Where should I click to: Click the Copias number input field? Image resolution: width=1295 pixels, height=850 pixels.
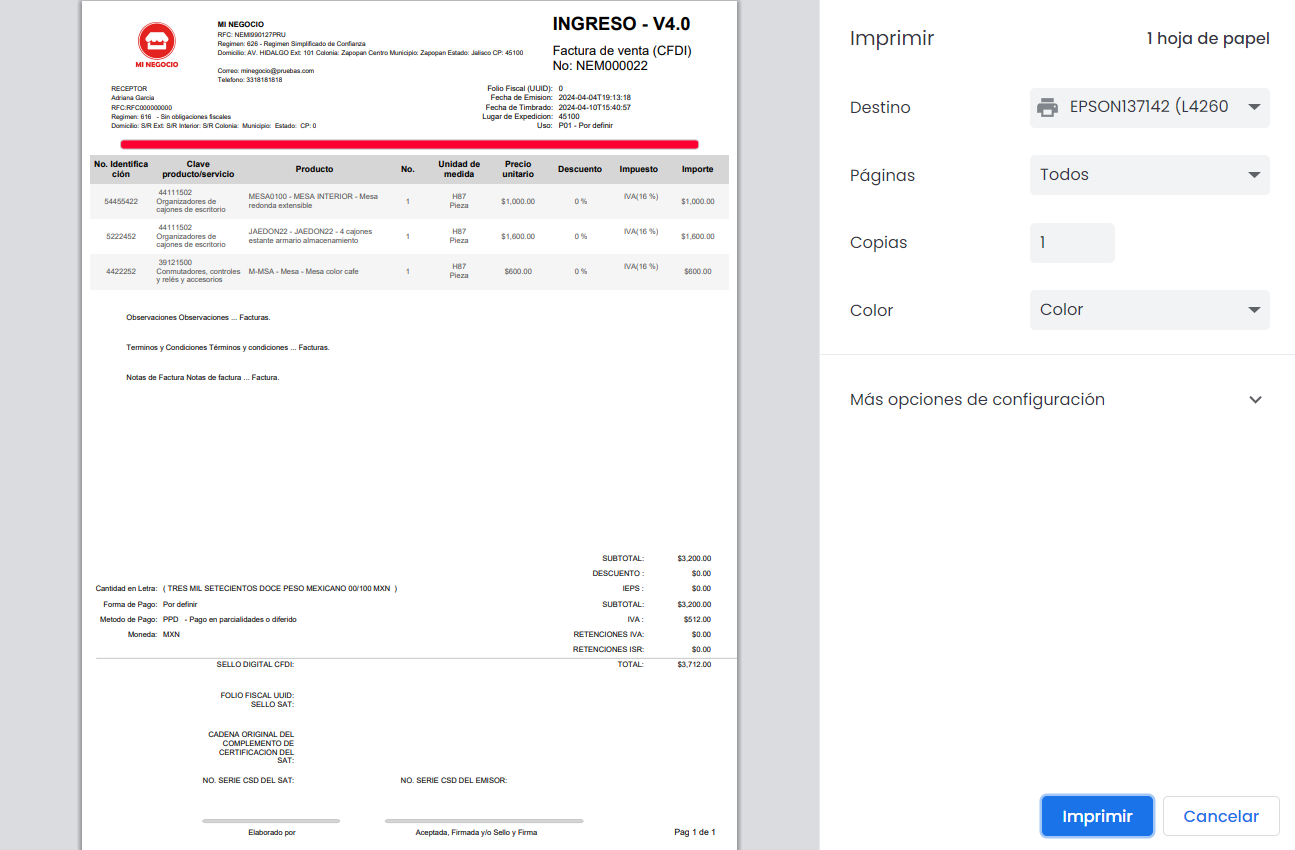click(1071, 243)
